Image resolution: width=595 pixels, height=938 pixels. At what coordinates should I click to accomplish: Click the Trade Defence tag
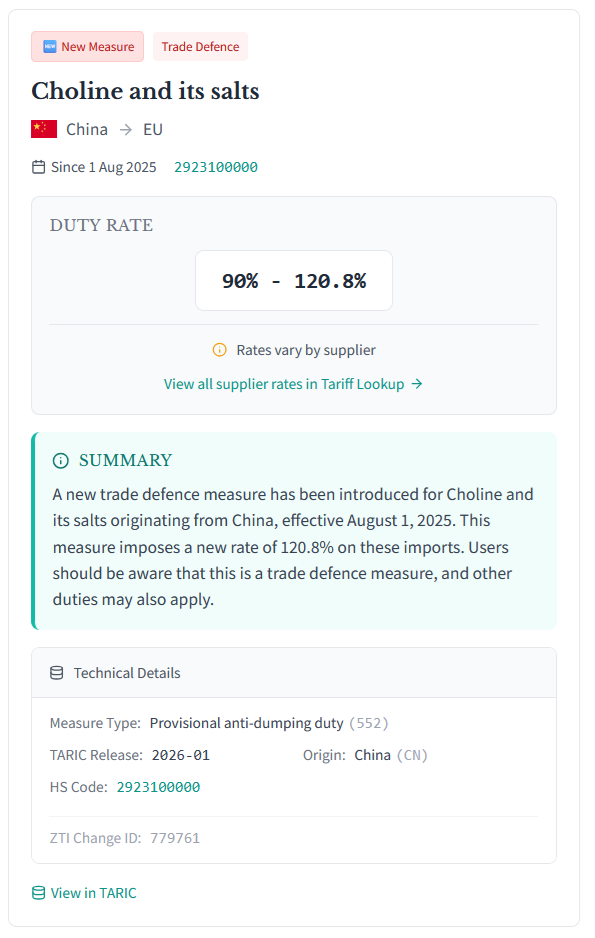(200, 46)
